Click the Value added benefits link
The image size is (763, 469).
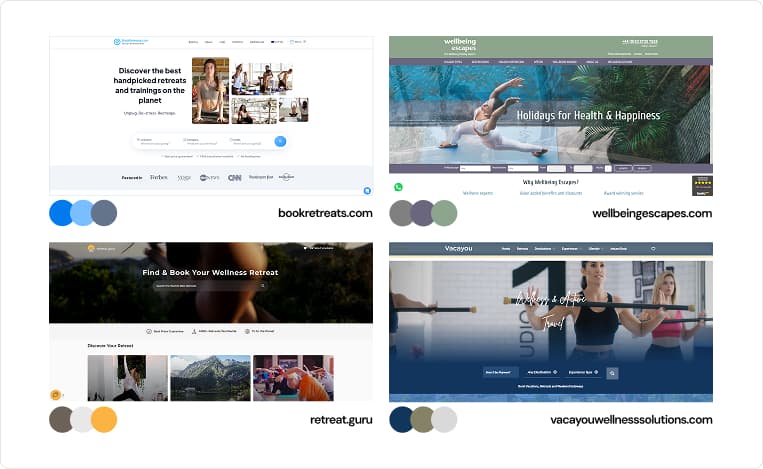(x=550, y=193)
